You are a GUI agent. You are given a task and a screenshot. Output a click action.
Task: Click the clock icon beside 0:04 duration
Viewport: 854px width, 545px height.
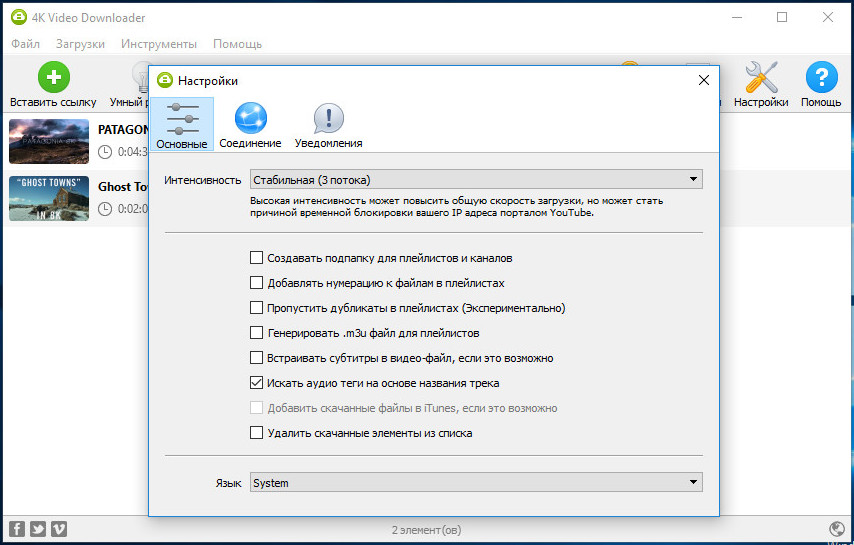105,152
